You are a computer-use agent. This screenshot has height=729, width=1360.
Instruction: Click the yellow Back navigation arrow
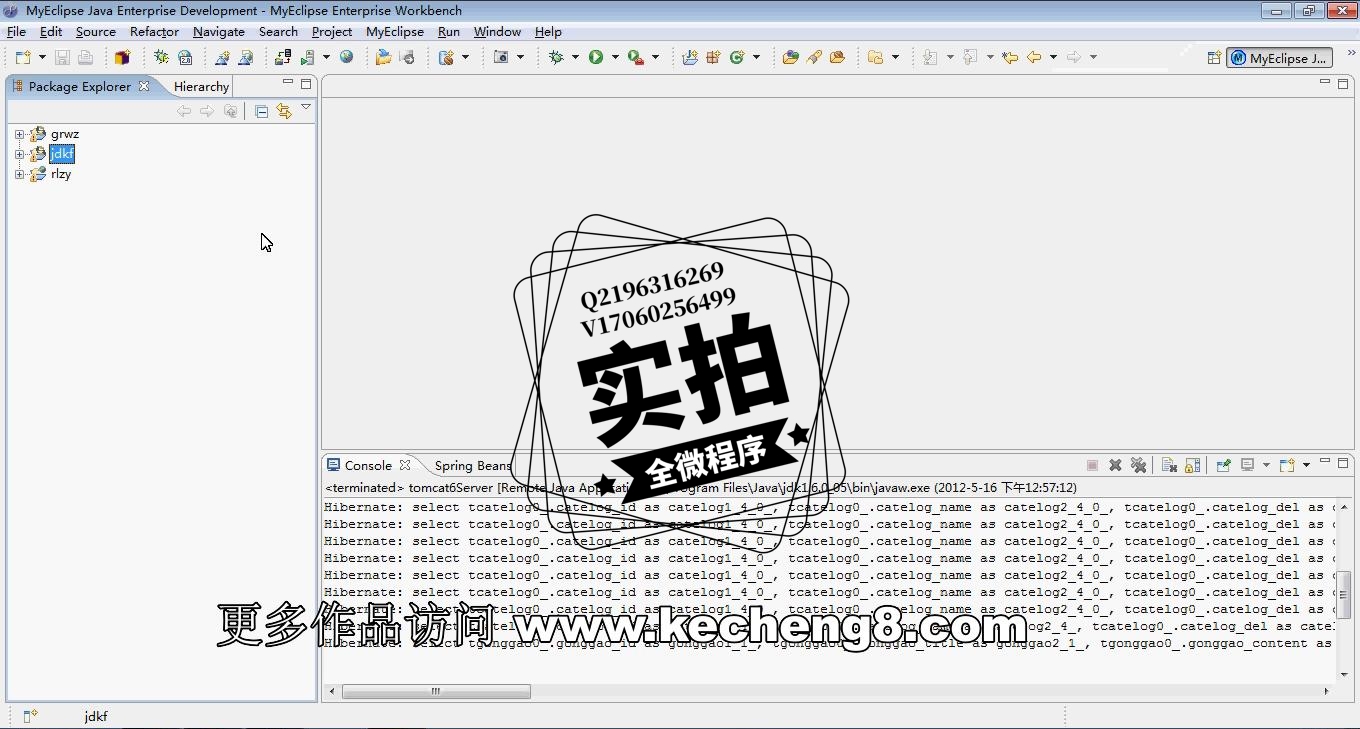click(x=1034, y=58)
